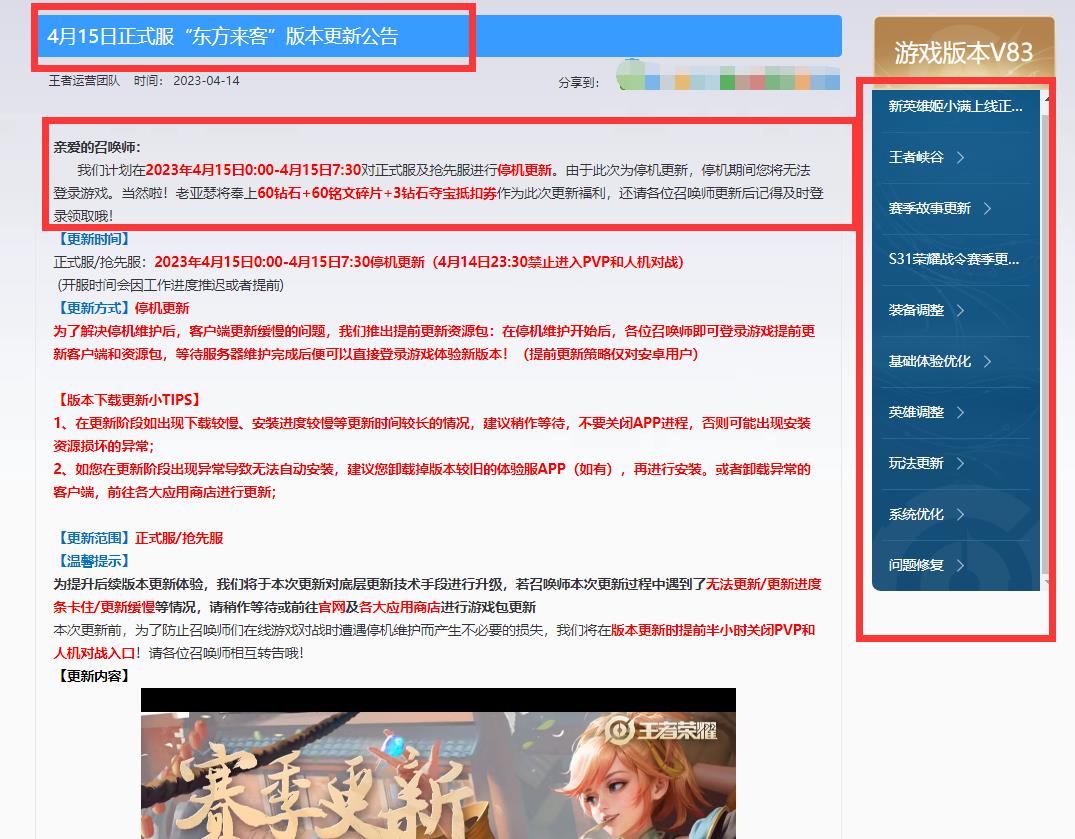
Task: Click the arrow icon next to 问题修复
Action: (960, 565)
